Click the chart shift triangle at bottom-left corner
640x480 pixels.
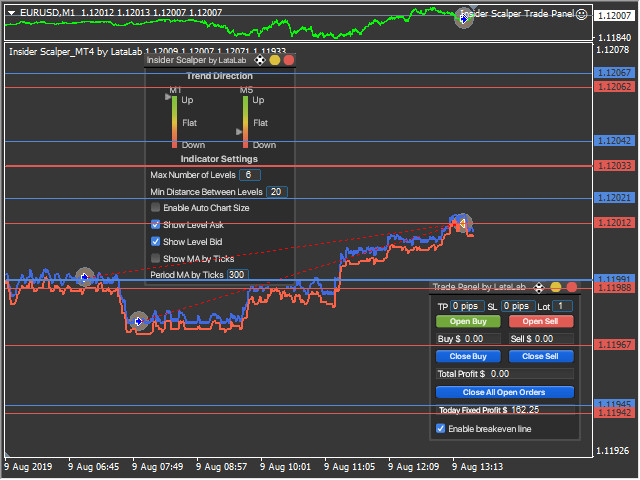[7, 454]
